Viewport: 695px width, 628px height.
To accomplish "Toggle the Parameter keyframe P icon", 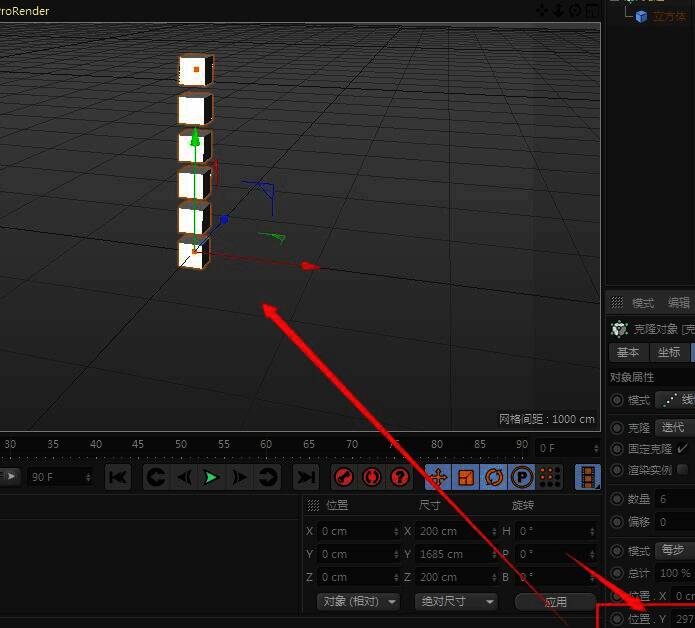I will 522,477.
